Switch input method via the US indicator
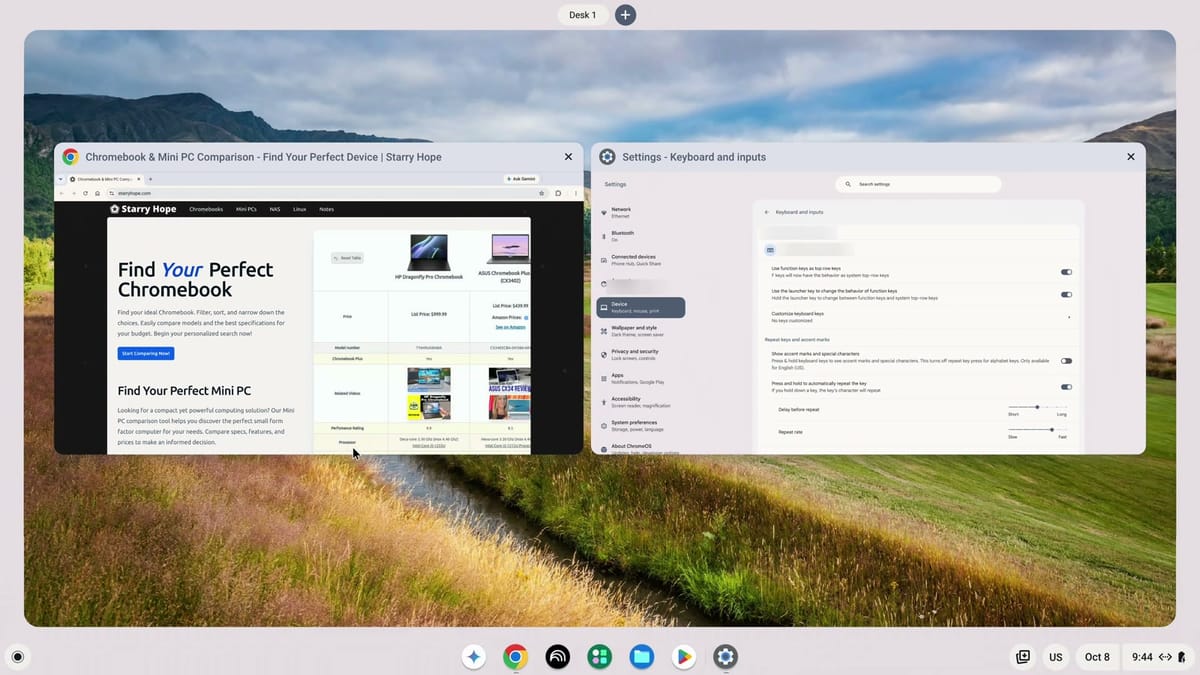The height and width of the screenshot is (675, 1200). pos(1055,657)
